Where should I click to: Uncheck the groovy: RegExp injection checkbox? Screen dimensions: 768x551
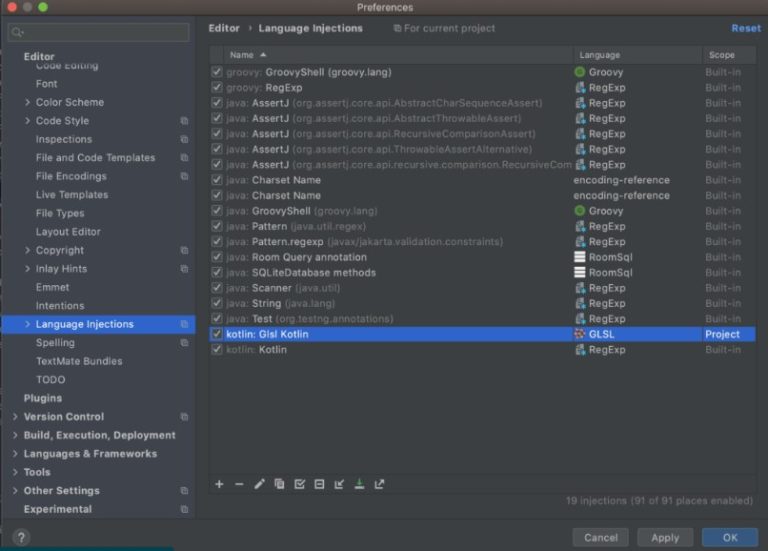pos(217,88)
